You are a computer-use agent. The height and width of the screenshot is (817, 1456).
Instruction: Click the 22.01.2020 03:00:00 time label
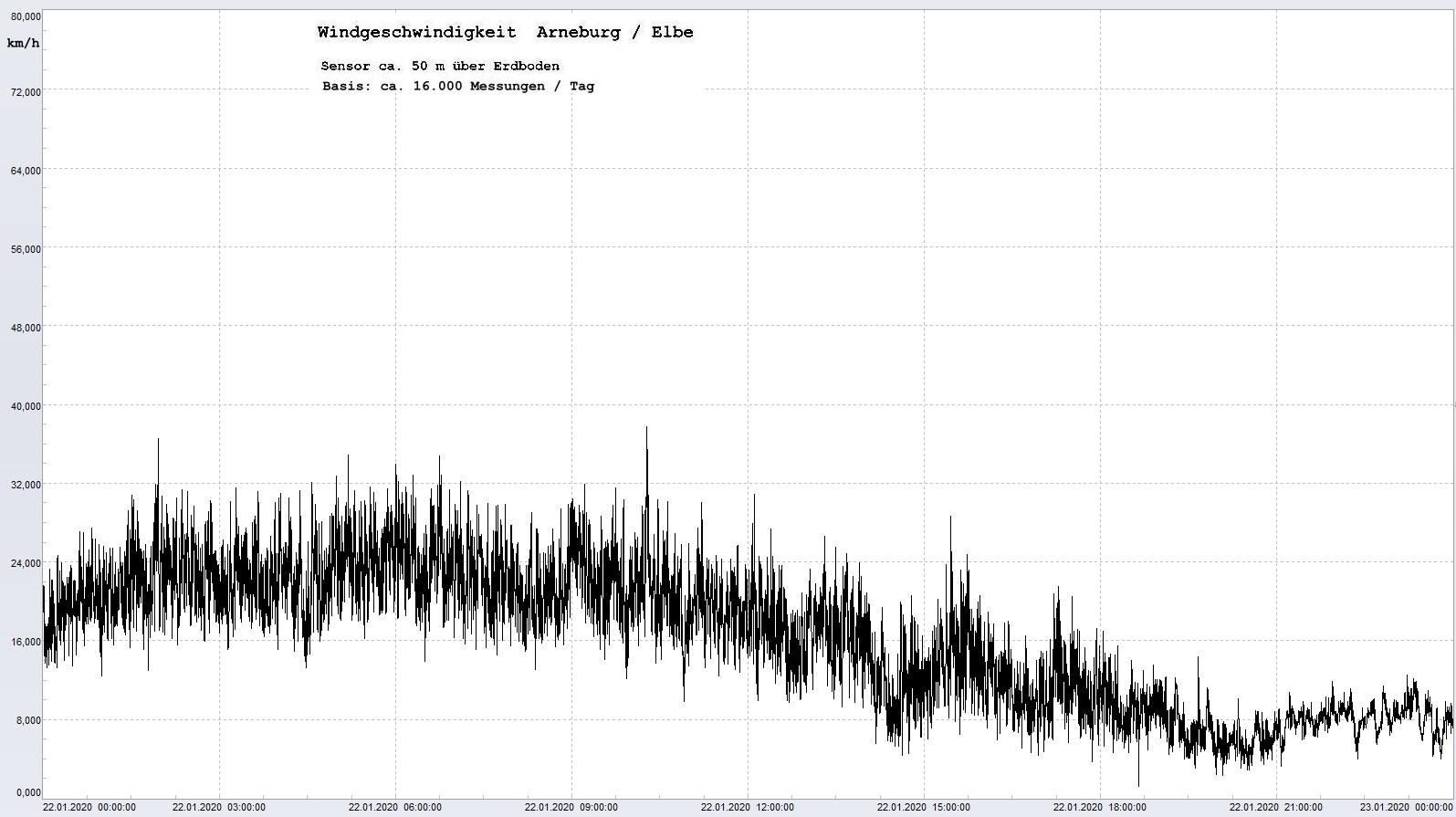219,807
